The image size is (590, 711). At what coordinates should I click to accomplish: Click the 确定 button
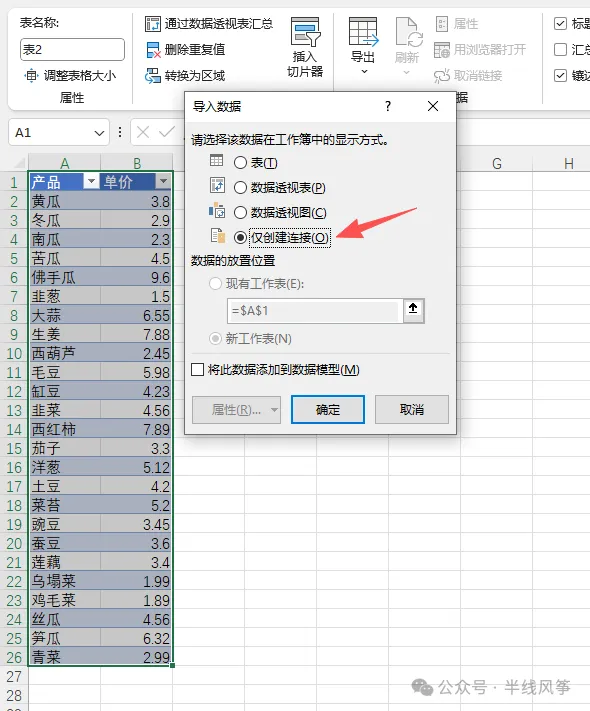click(x=327, y=409)
